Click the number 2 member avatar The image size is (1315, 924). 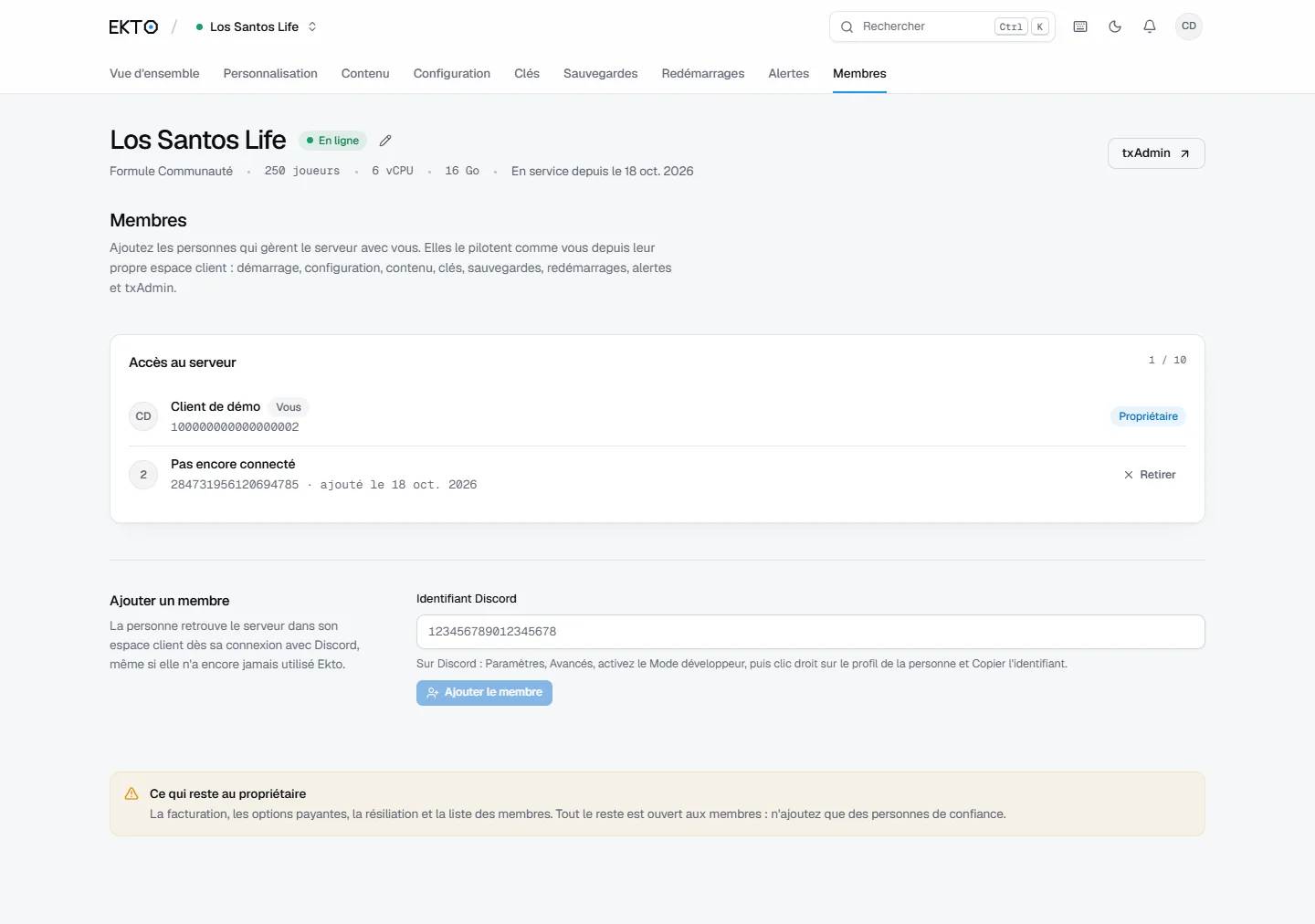click(x=143, y=475)
